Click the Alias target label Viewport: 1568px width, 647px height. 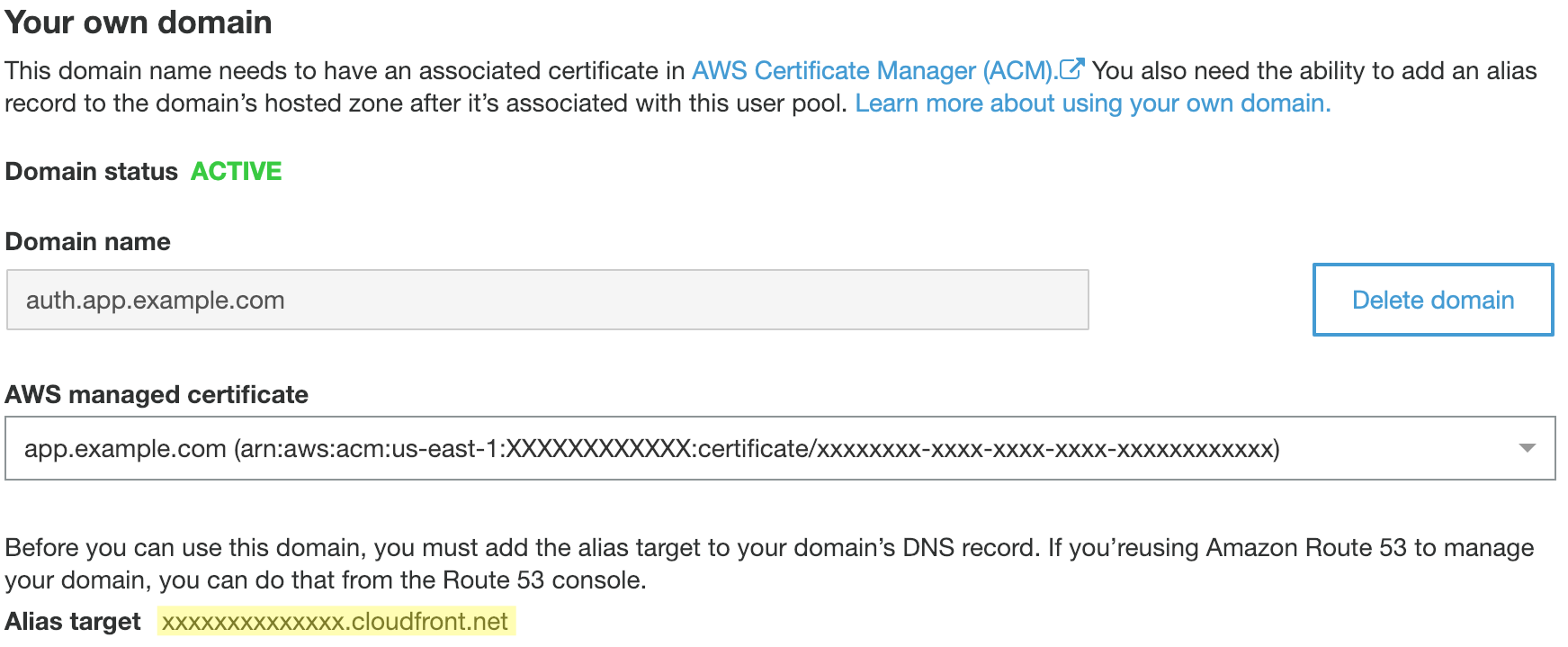73,622
